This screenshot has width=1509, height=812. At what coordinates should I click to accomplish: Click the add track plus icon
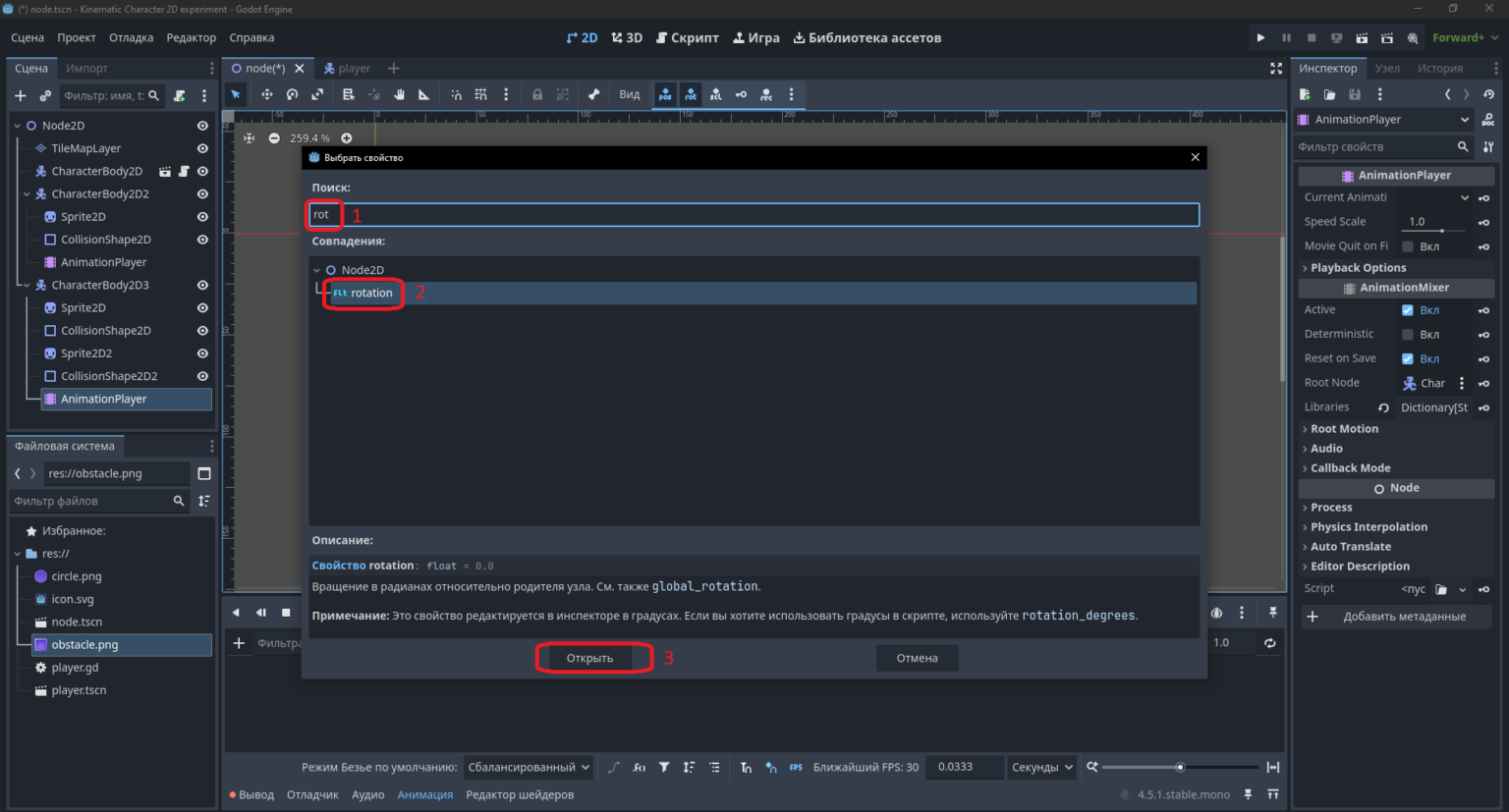tap(239, 643)
